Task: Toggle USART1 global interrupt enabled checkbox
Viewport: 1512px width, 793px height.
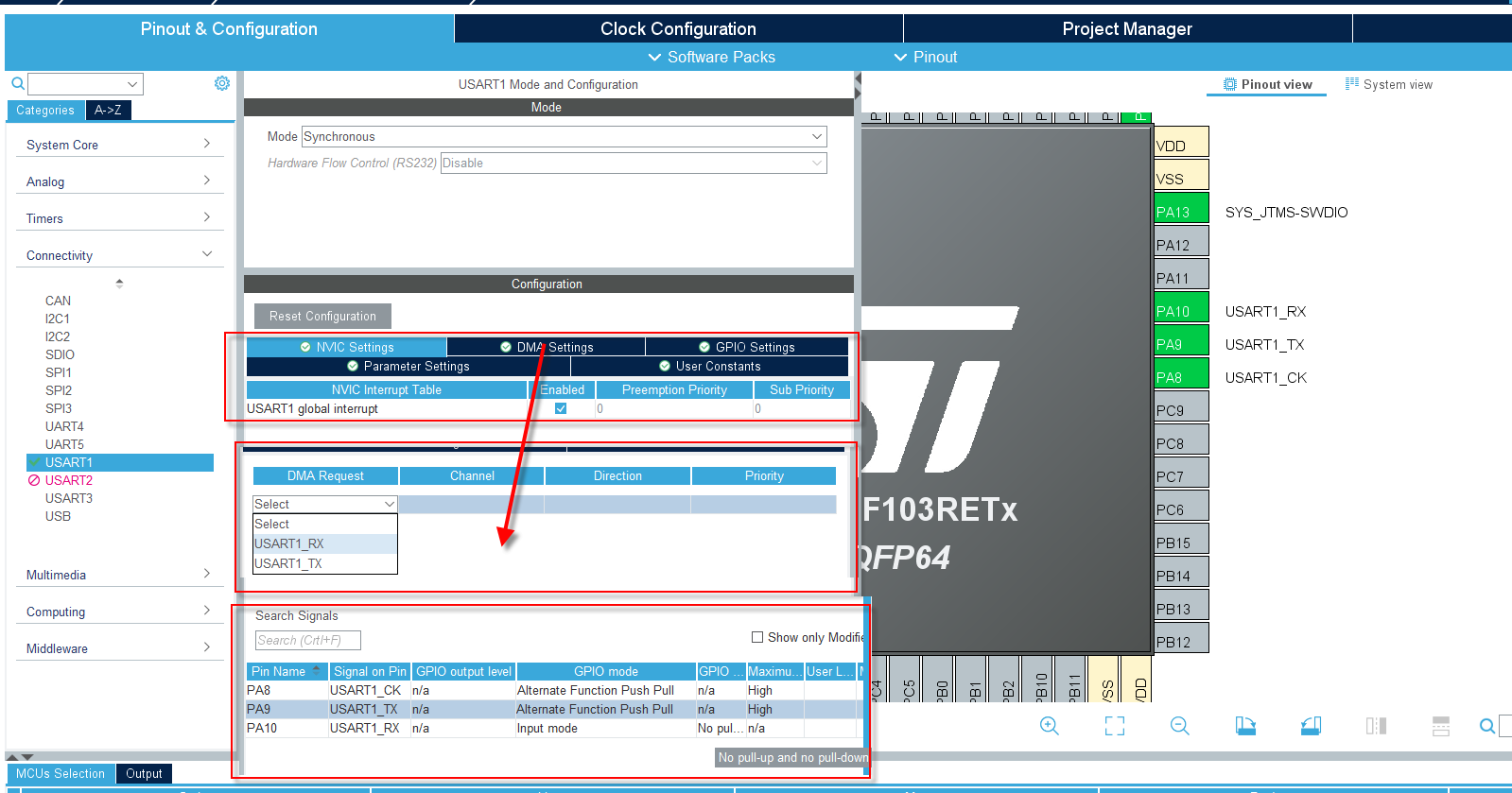Action: pos(561,408)
